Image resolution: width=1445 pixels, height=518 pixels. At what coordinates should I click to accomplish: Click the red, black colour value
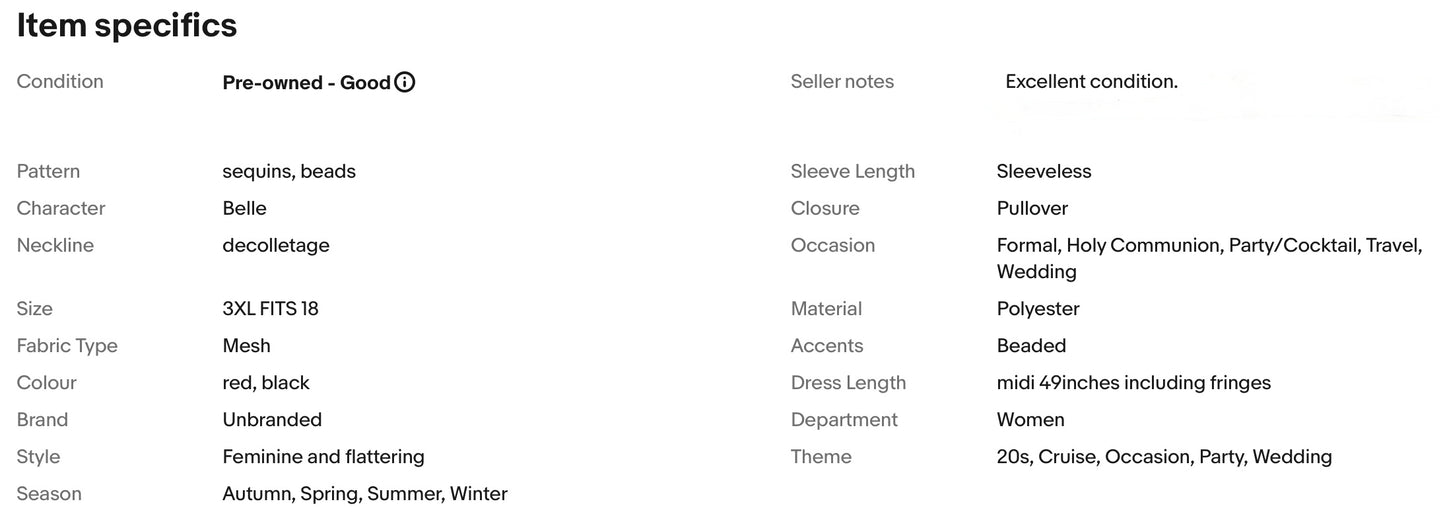[x=266, y=383]
